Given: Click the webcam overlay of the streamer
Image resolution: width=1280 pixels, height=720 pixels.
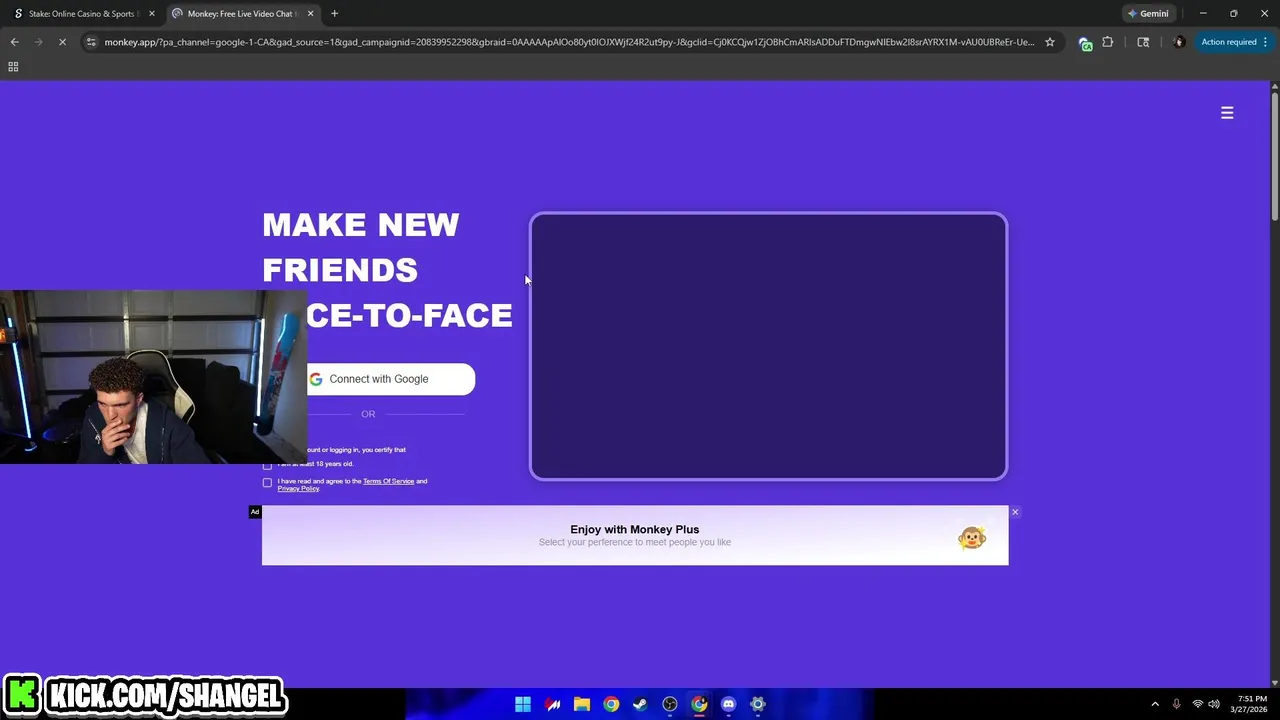Looking at the screenshot, I should tap(153, 377).
